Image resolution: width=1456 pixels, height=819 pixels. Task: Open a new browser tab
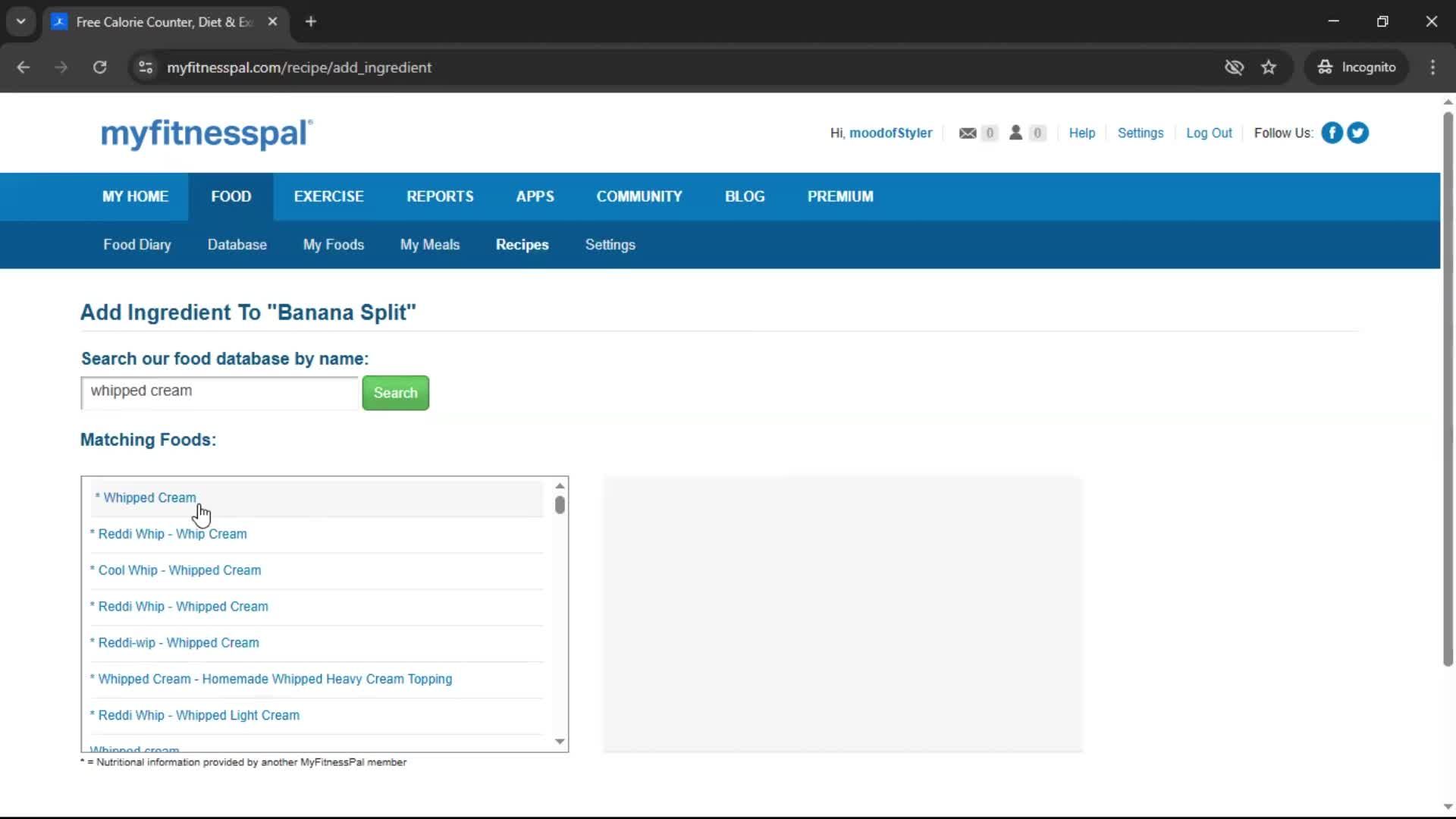tap(311, 21)
